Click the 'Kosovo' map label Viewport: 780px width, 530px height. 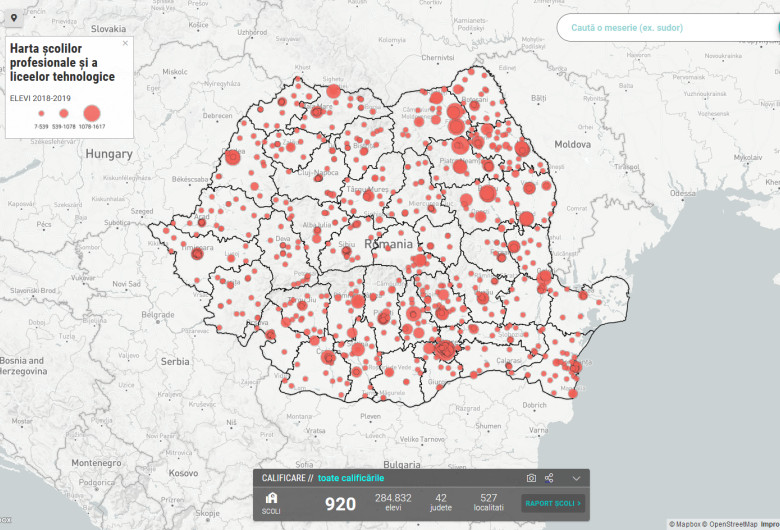(x=183, y=473)
